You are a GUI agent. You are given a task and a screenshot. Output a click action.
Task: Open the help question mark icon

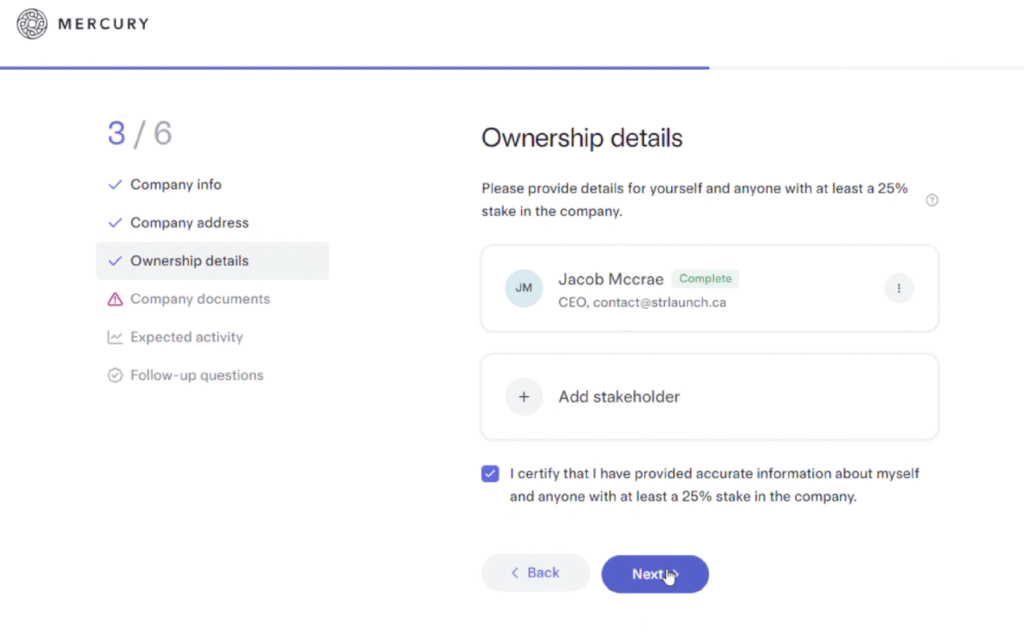click(x=932, y=200)
